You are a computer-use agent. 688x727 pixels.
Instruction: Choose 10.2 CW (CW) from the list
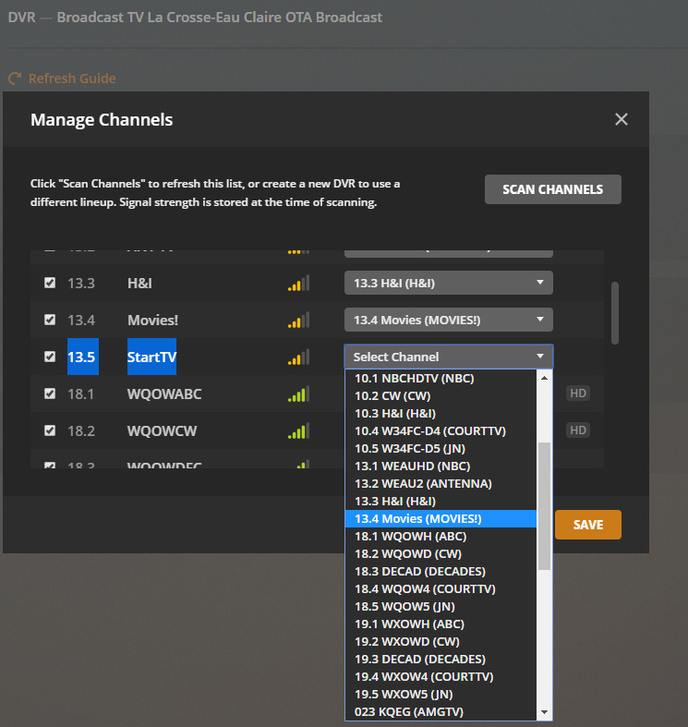pos(441,396)
